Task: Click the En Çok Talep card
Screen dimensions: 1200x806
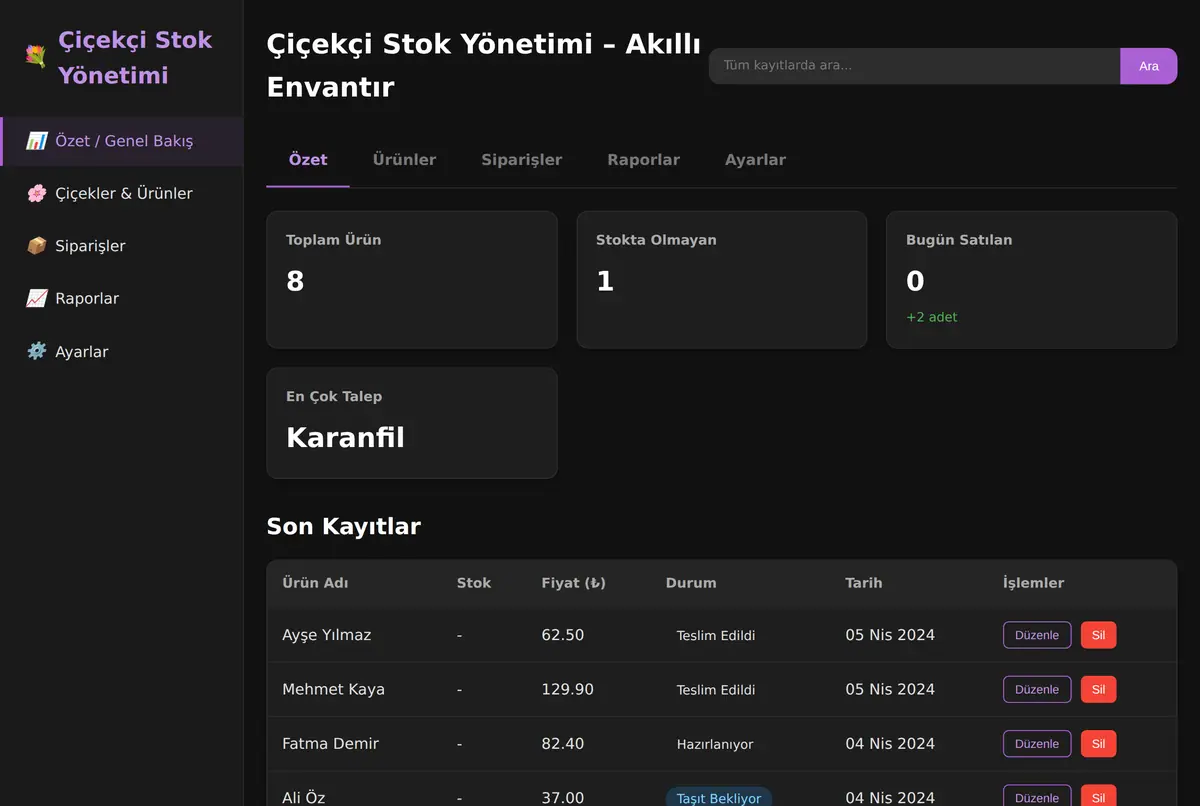Action: click(x=412, y=423)
